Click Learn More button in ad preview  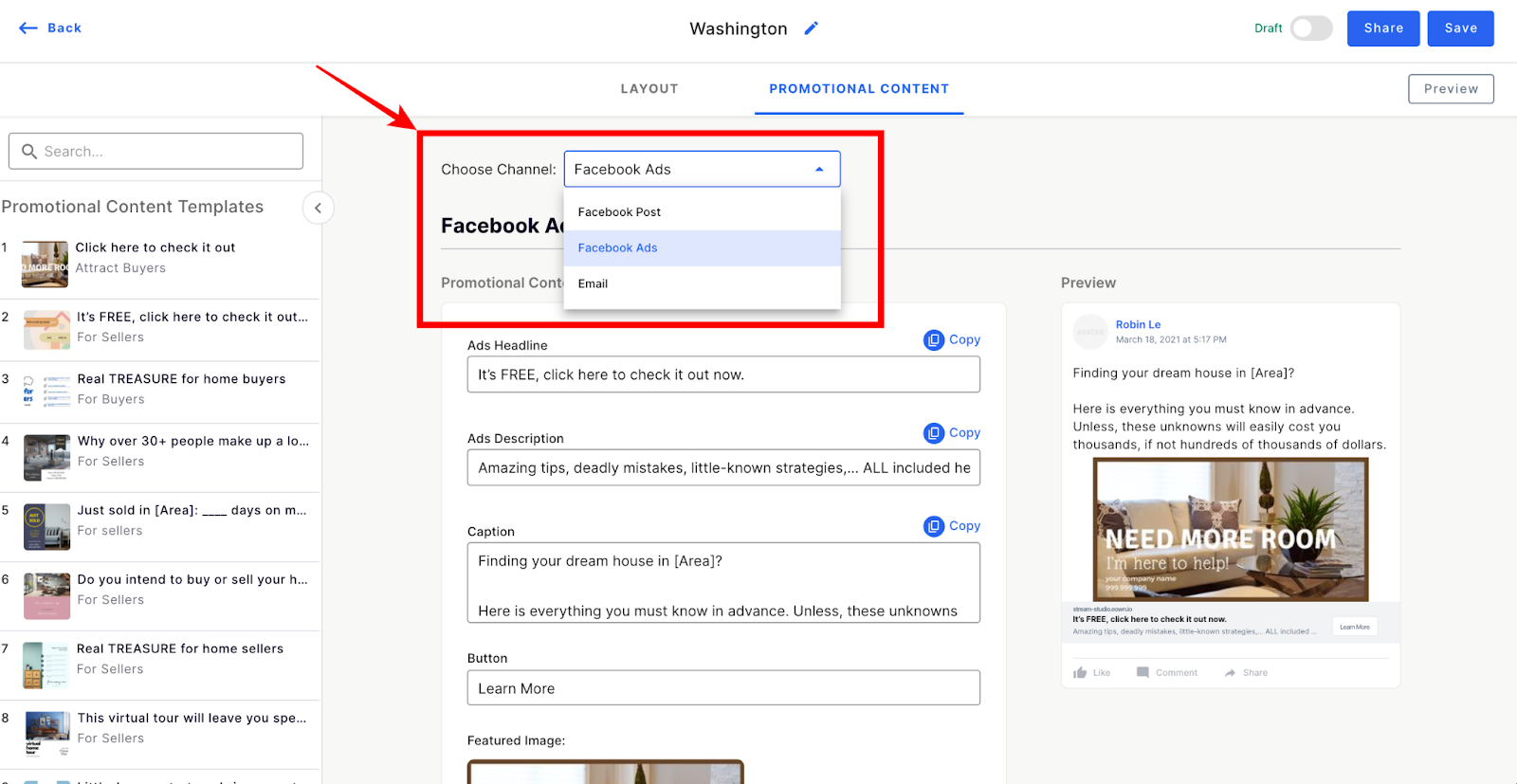[x=1355, y=627]
